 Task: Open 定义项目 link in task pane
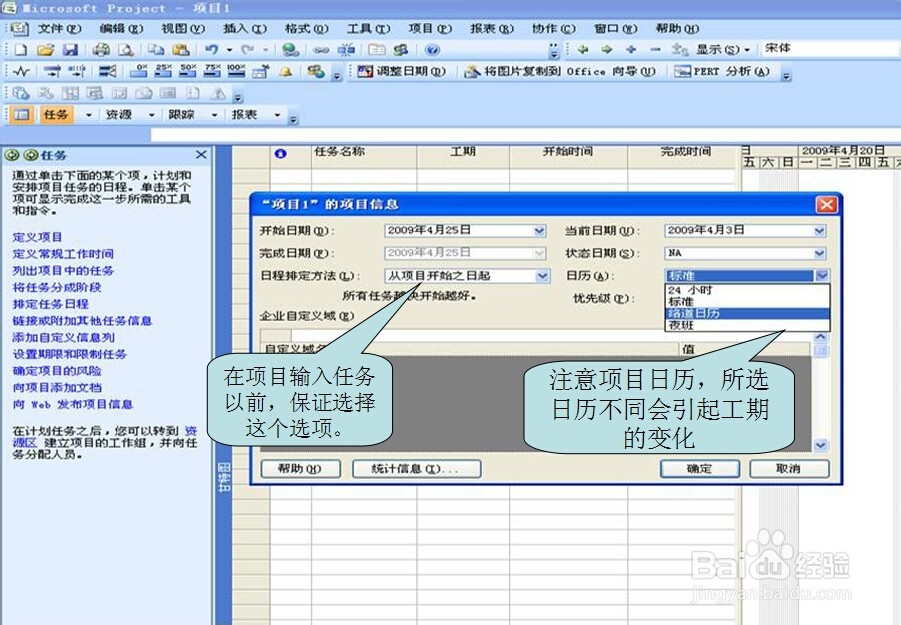pyautogui.click(x=37, y=237)
